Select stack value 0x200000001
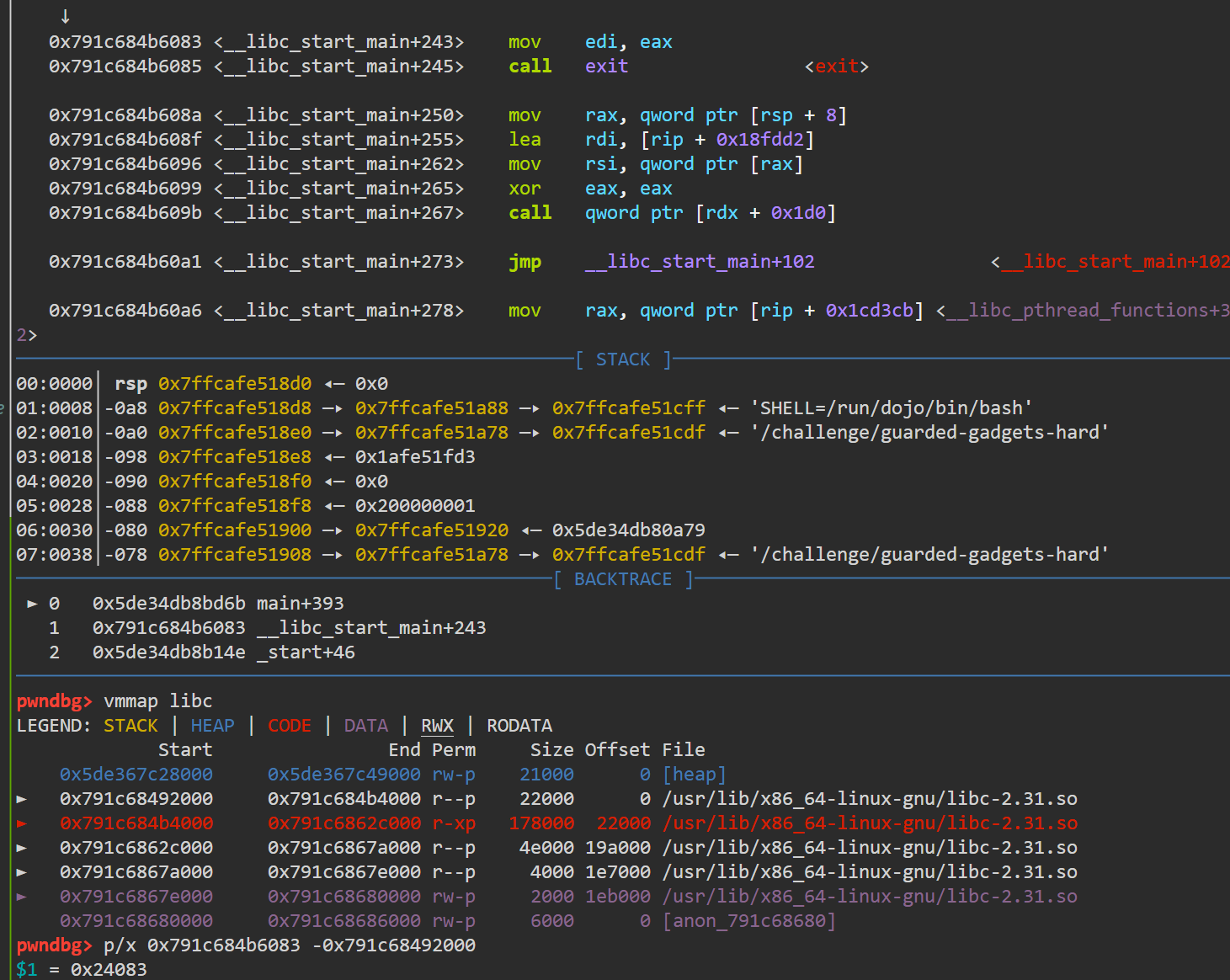1230x980 pixels. point(415,506)
